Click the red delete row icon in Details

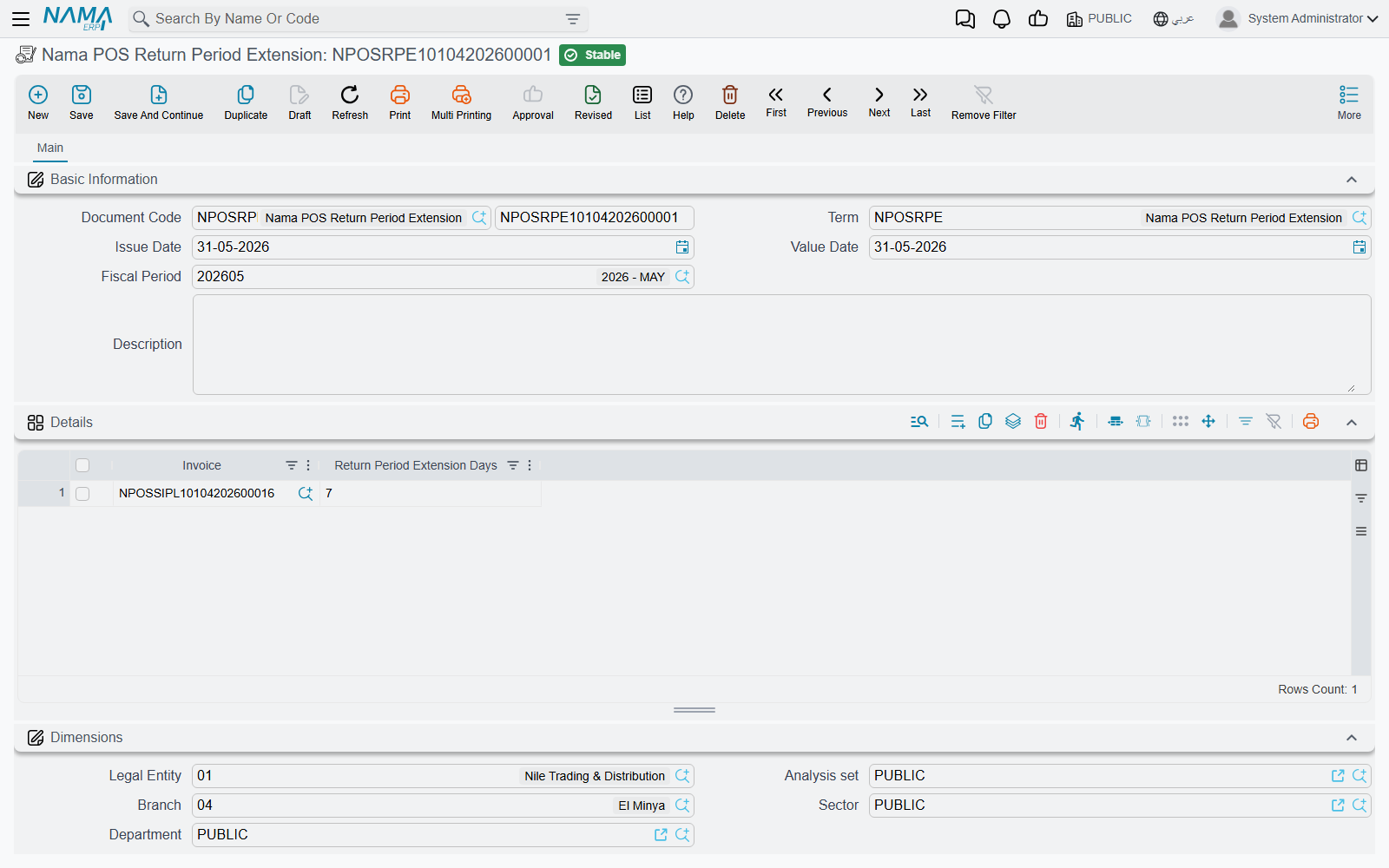pos(1041,422)
